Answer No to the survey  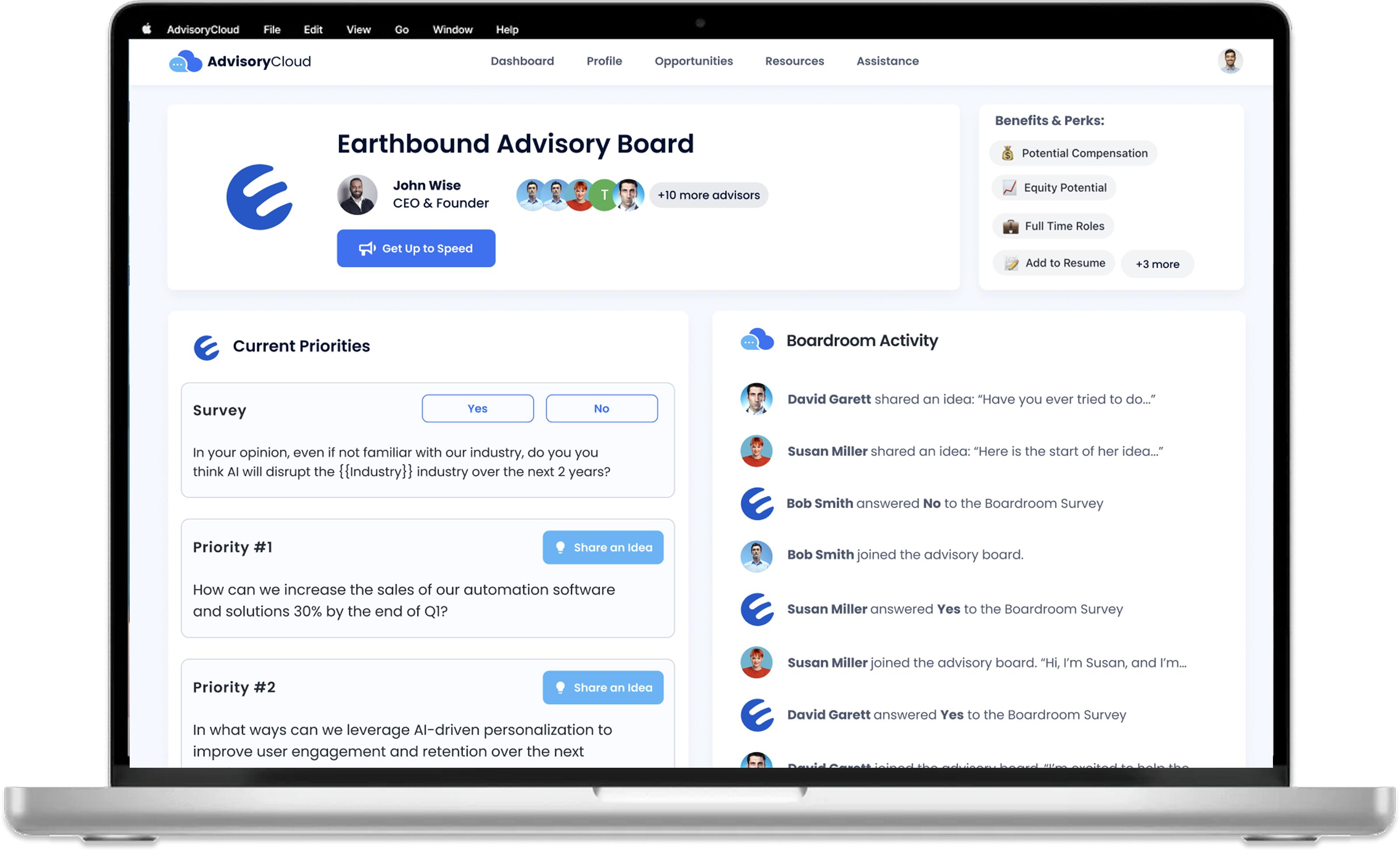click(601, 408)
